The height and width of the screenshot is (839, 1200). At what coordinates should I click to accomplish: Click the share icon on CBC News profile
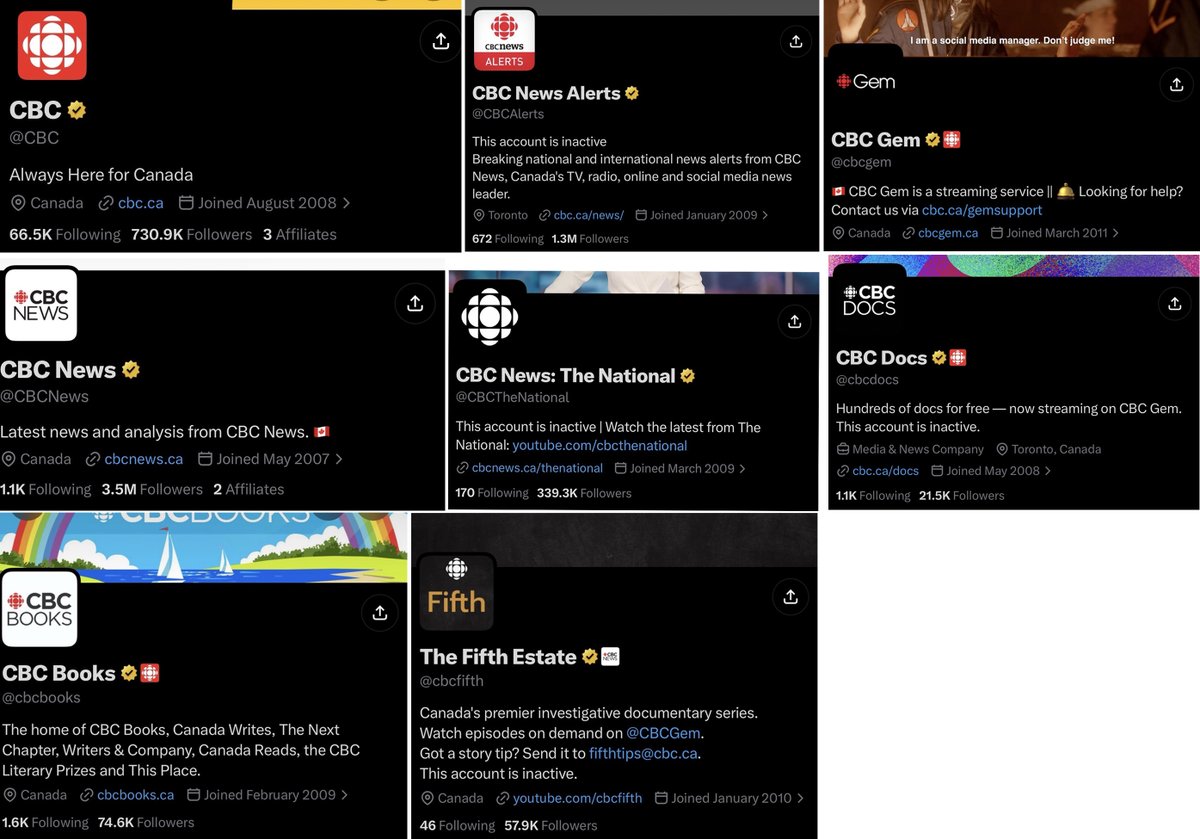[415, 303]
